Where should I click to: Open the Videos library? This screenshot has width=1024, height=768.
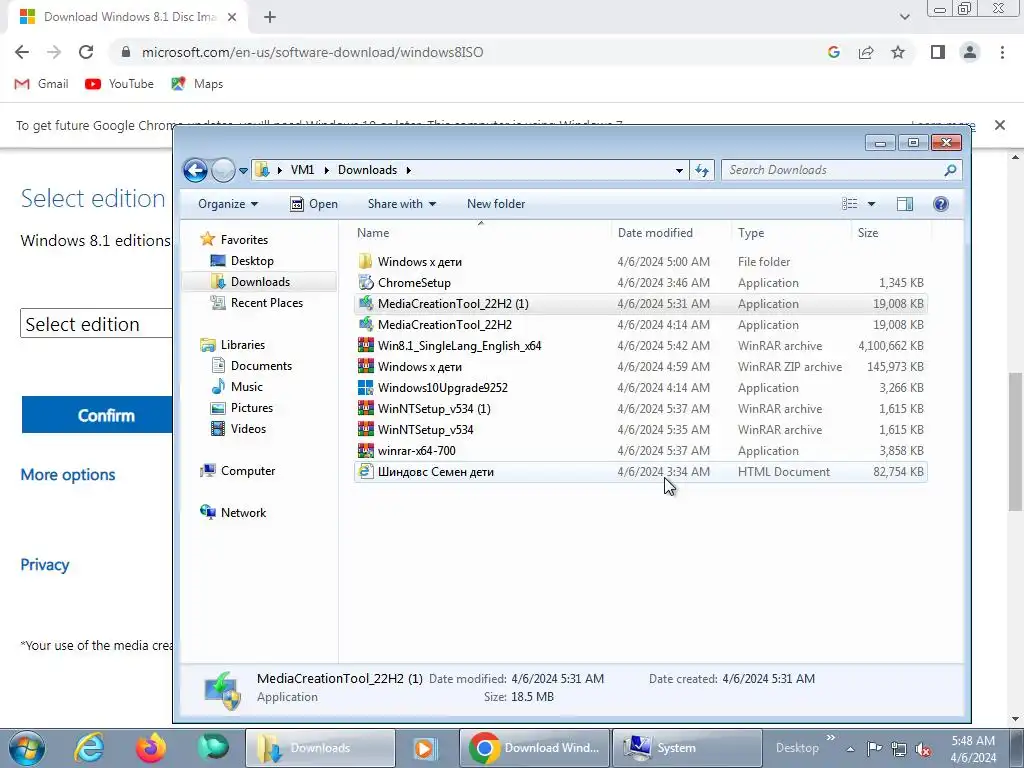248,428
